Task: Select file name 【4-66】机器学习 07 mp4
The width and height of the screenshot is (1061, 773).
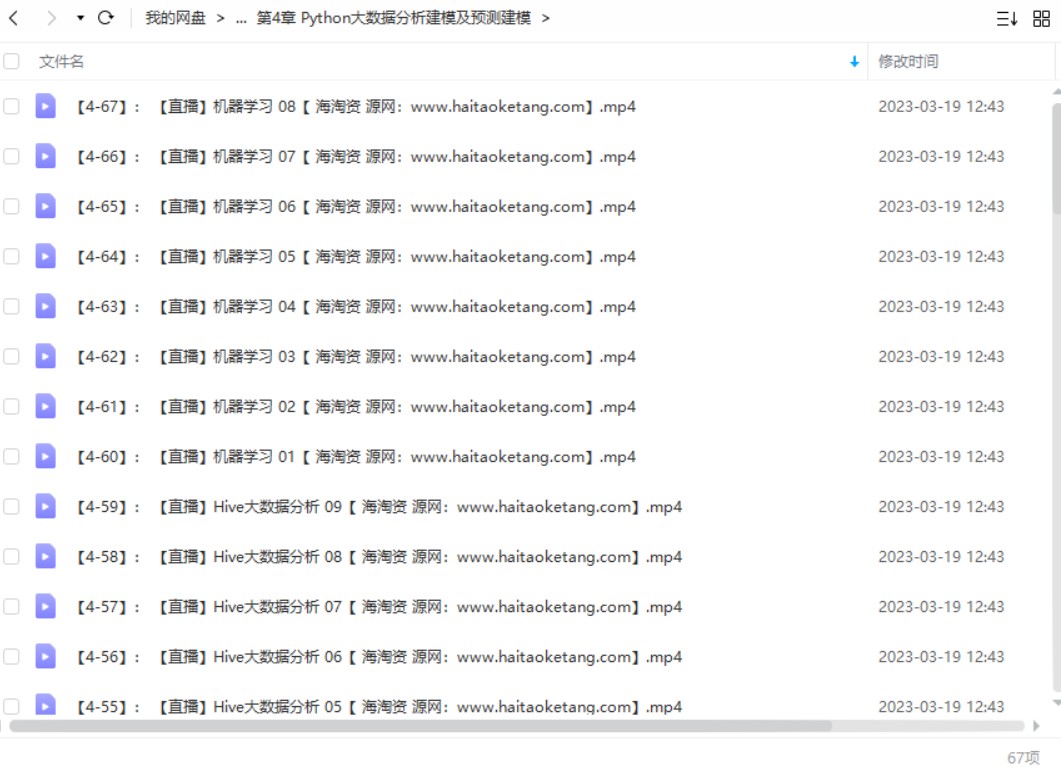Action: pos(355,157)
